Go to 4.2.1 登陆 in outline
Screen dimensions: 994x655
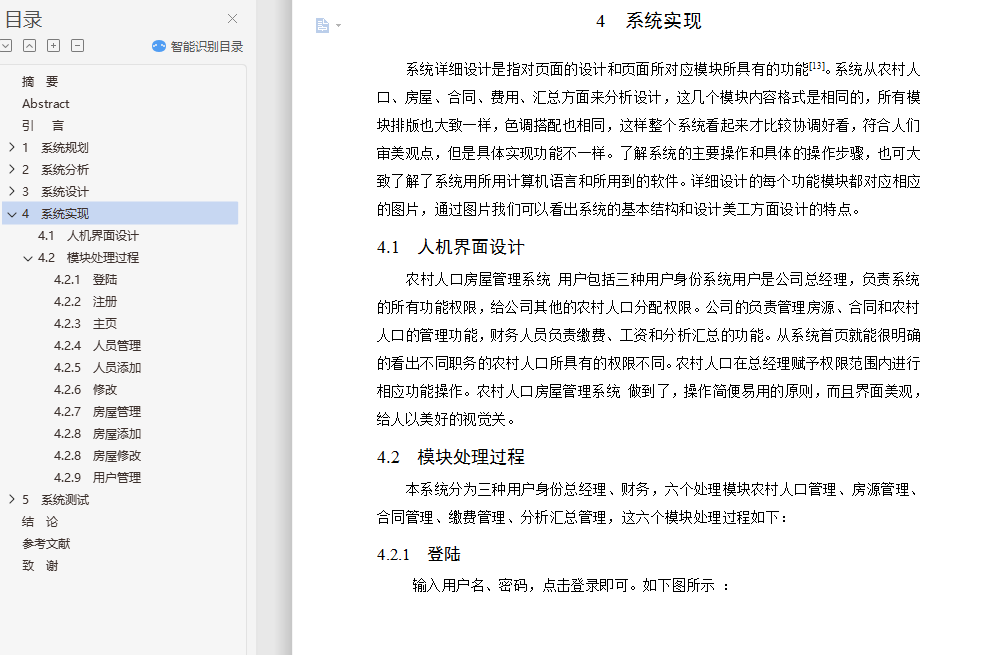[86, 280]
